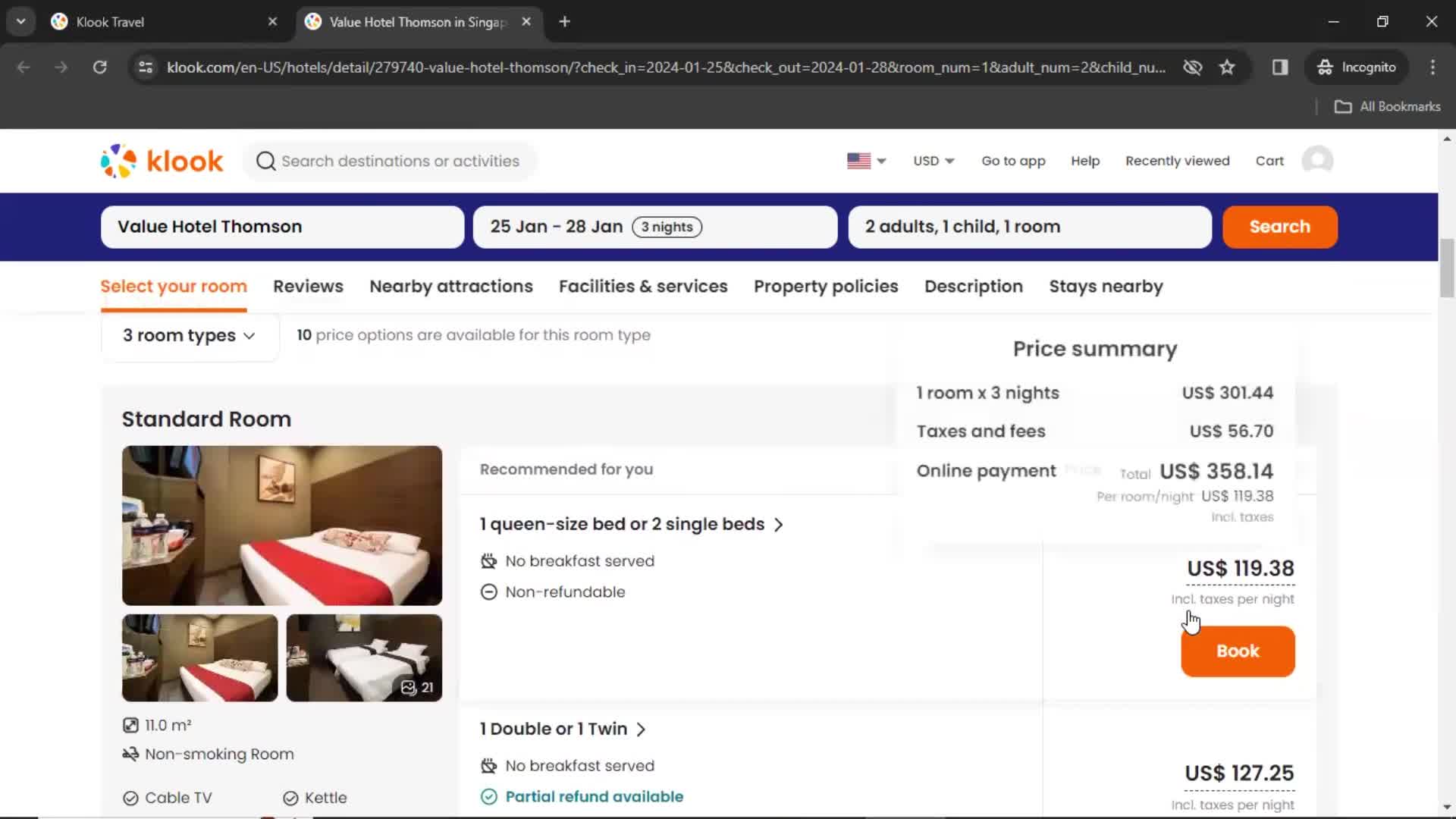Click the page vertical scrollbar thumb
This screenshot has height=819, width=1456.
click(x=1447, y=268)
